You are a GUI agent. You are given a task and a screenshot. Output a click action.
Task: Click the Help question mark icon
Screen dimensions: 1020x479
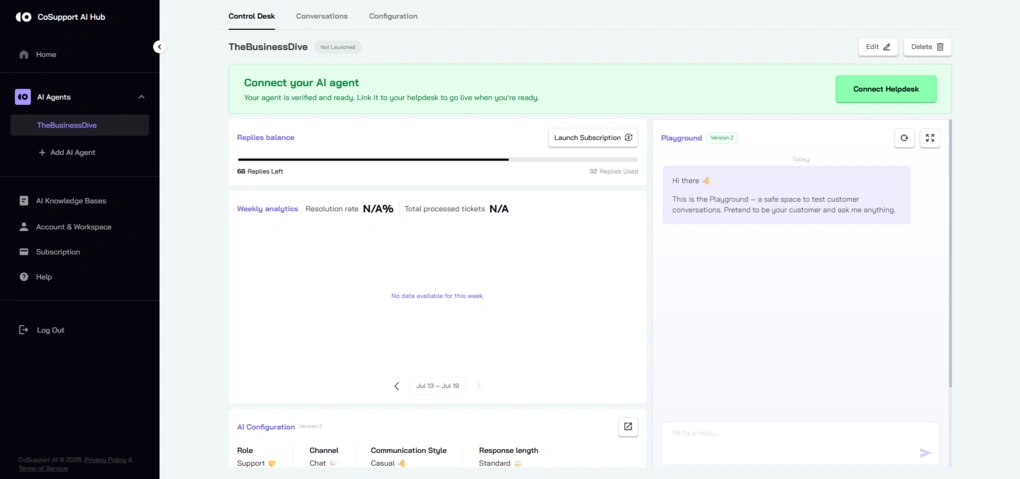point(24,277)
